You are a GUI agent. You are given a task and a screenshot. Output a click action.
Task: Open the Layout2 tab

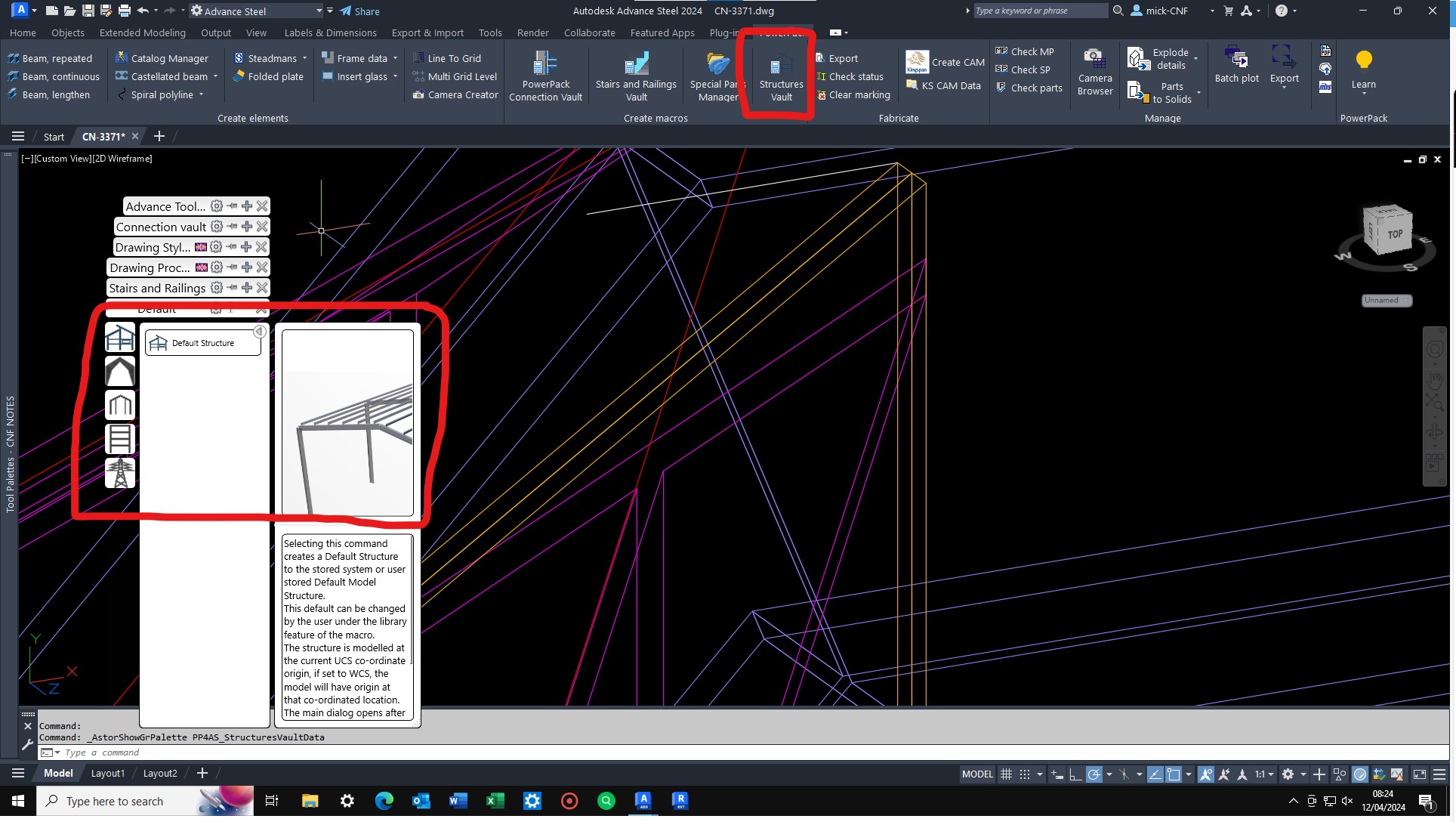tap(159, 773)
